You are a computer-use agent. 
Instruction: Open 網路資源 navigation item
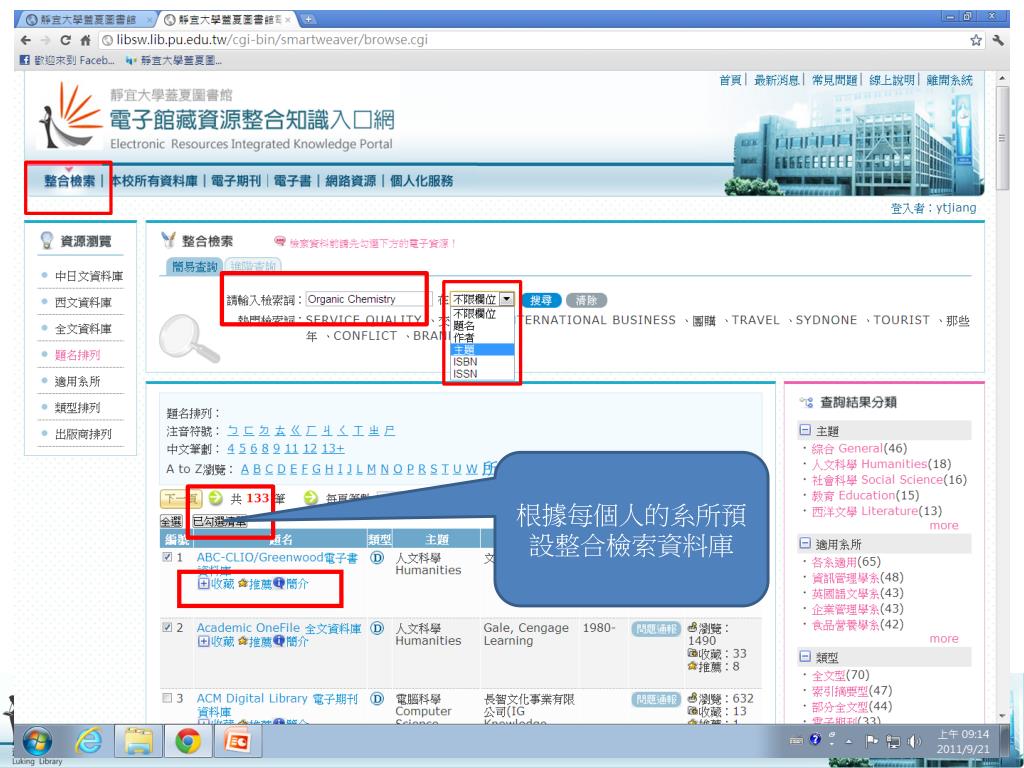tap(351, 181)
